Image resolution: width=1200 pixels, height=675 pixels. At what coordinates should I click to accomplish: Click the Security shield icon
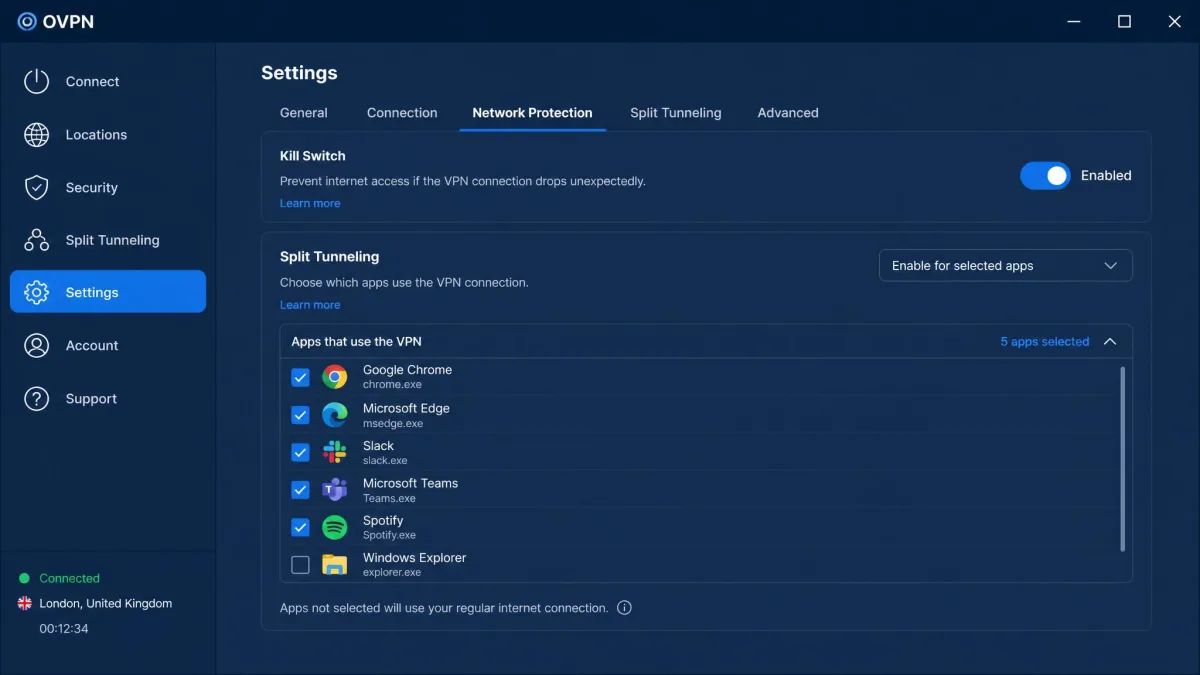(37, 188)
